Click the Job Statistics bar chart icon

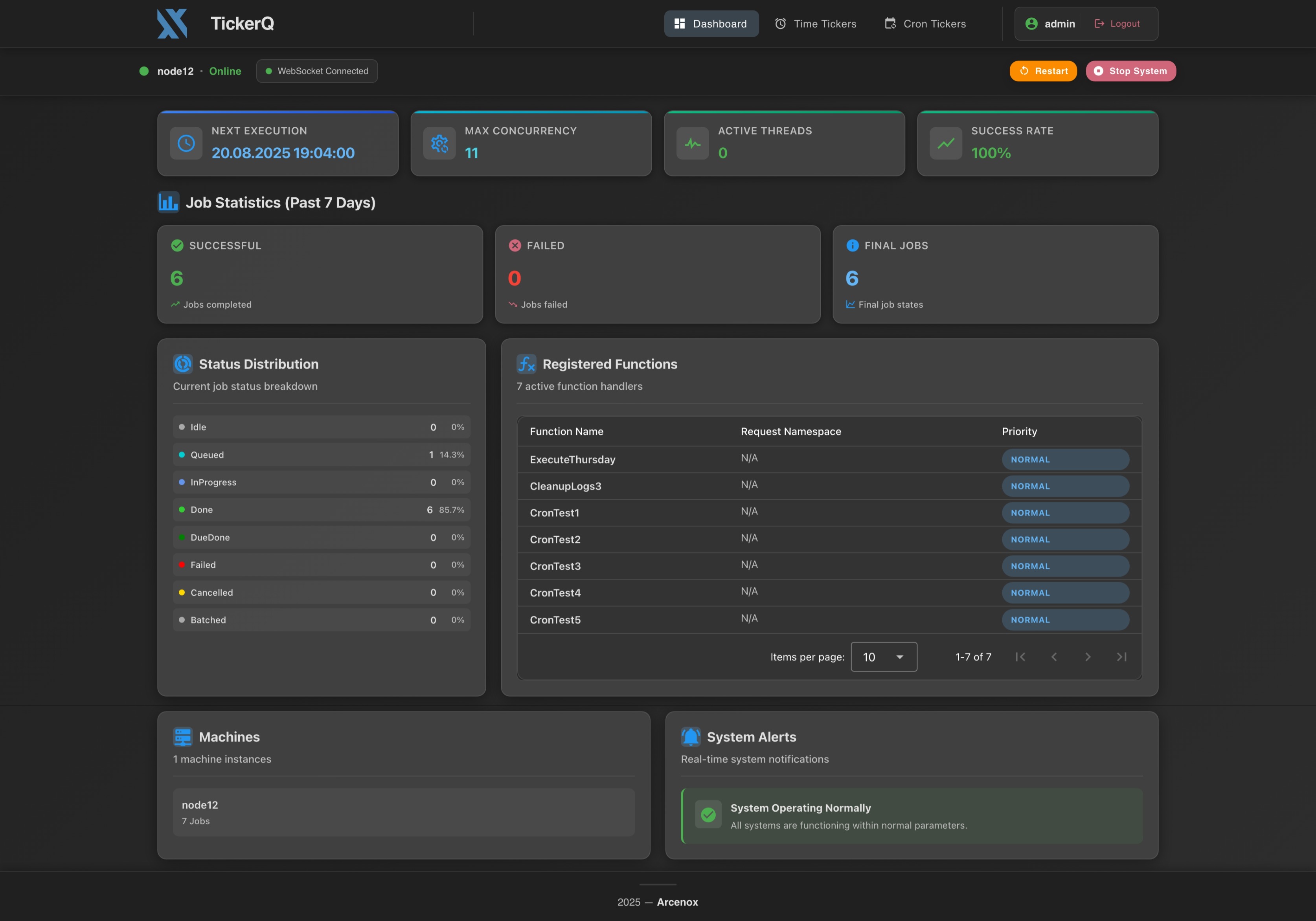[168, 202]
